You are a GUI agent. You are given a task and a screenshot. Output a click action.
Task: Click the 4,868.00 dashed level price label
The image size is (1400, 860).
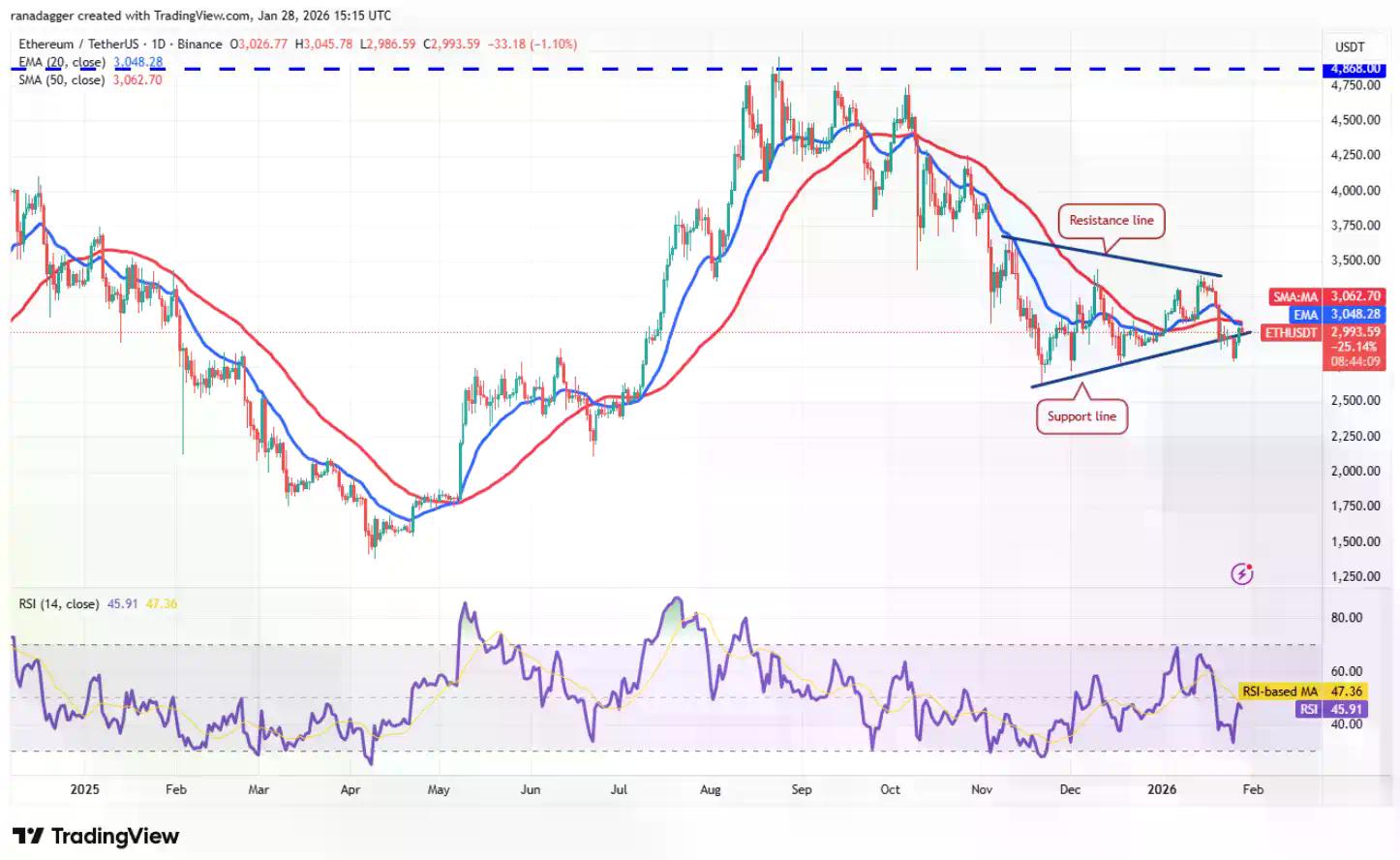(1354, 69)
